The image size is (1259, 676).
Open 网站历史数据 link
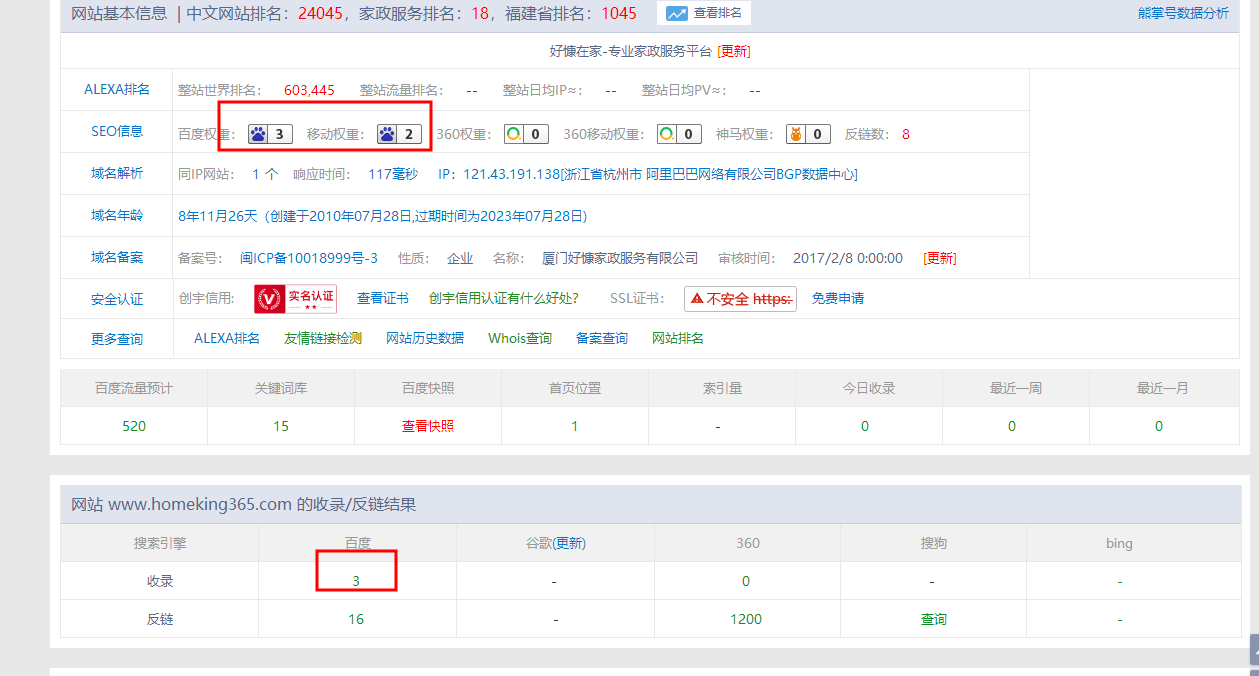coord(425,338)
